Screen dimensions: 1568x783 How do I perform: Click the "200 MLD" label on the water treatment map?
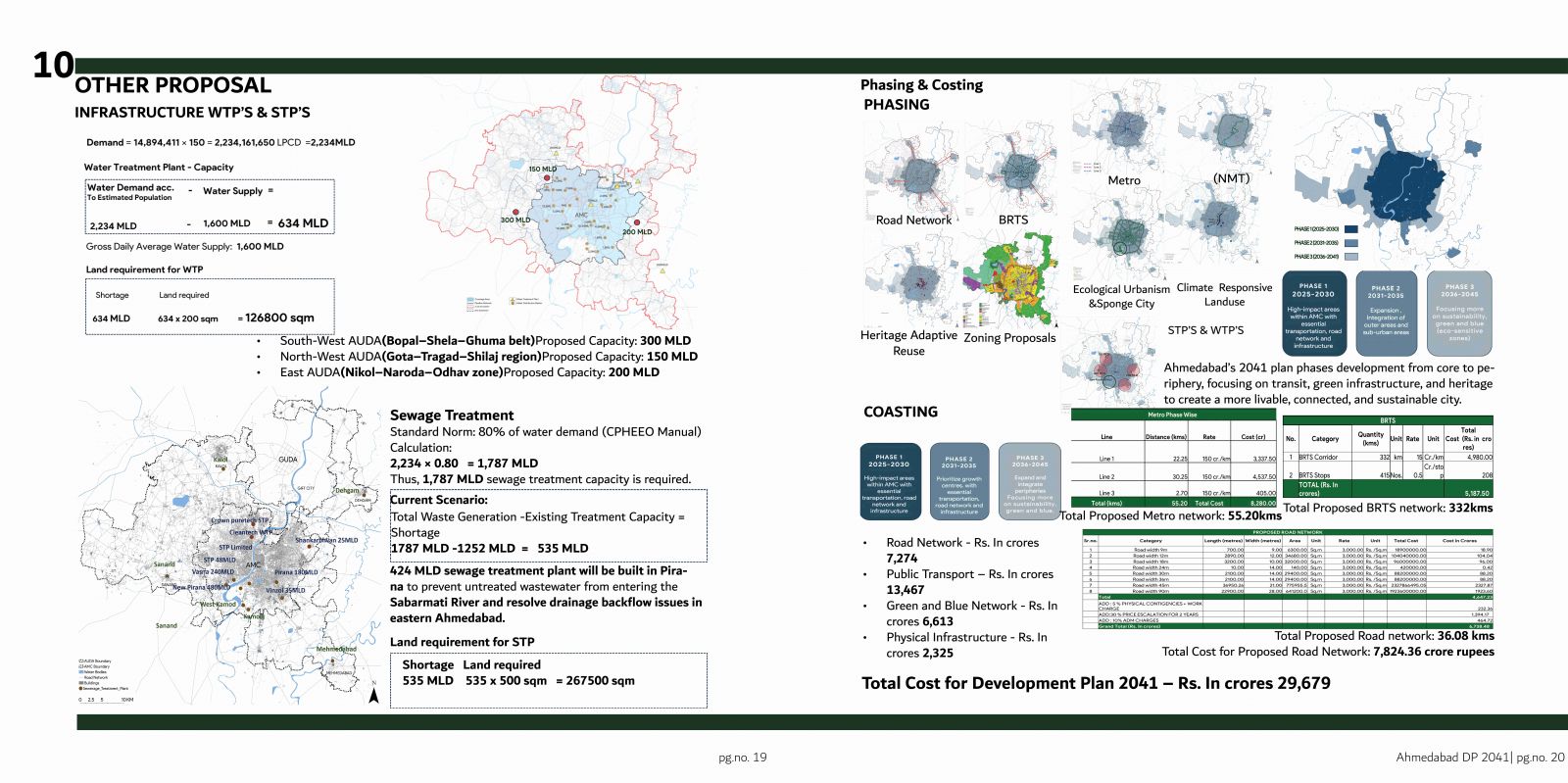tap(637, 232)
